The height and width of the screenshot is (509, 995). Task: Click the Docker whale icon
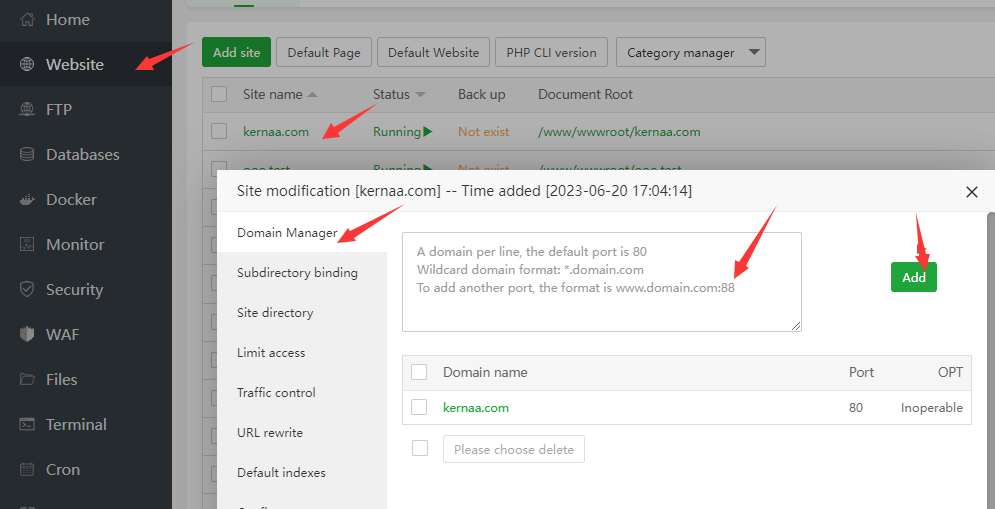pyautogui.click(x=28, y=200)
